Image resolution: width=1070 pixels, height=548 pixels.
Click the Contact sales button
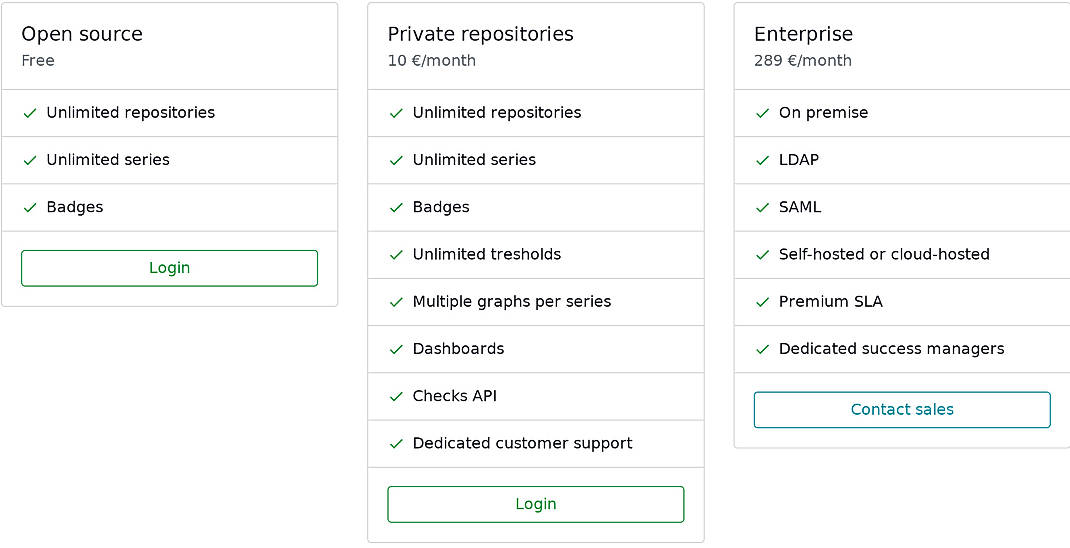[x=902, y=409]
